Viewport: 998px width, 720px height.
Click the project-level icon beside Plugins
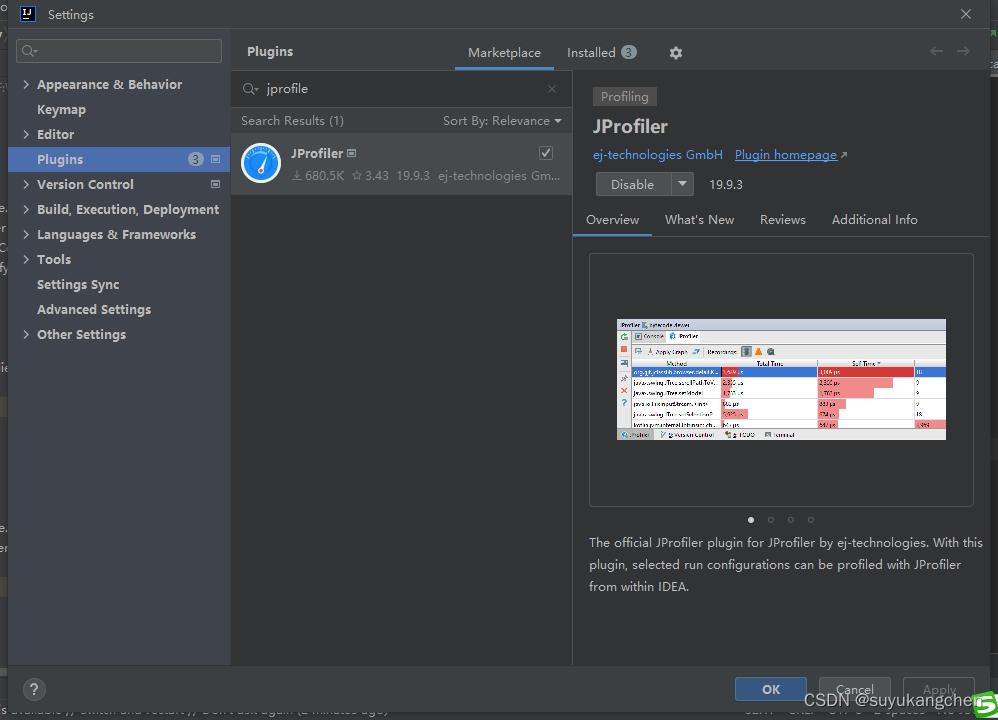(x=215, y=159)
